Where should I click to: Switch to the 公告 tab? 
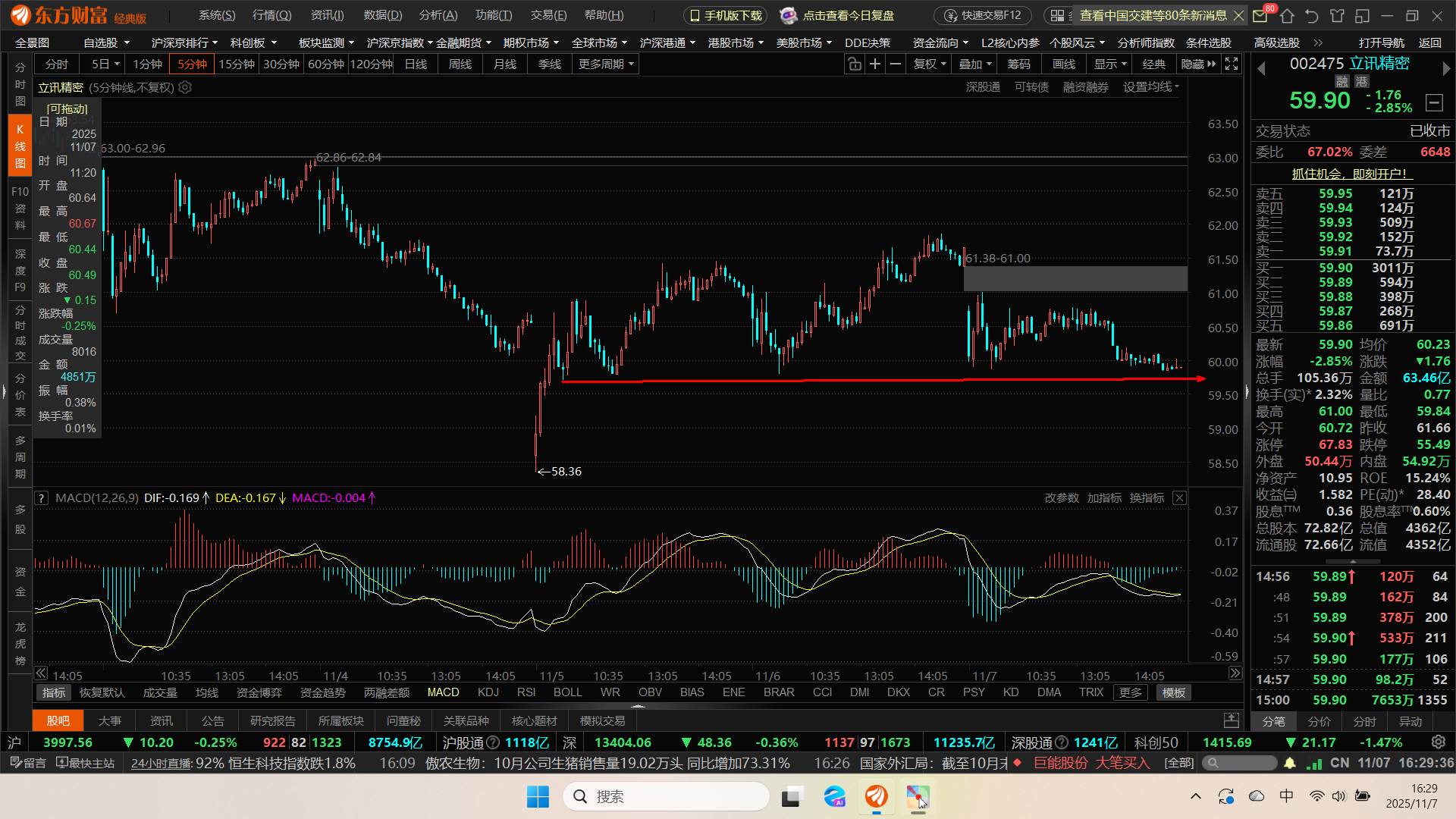click(212, 720)
